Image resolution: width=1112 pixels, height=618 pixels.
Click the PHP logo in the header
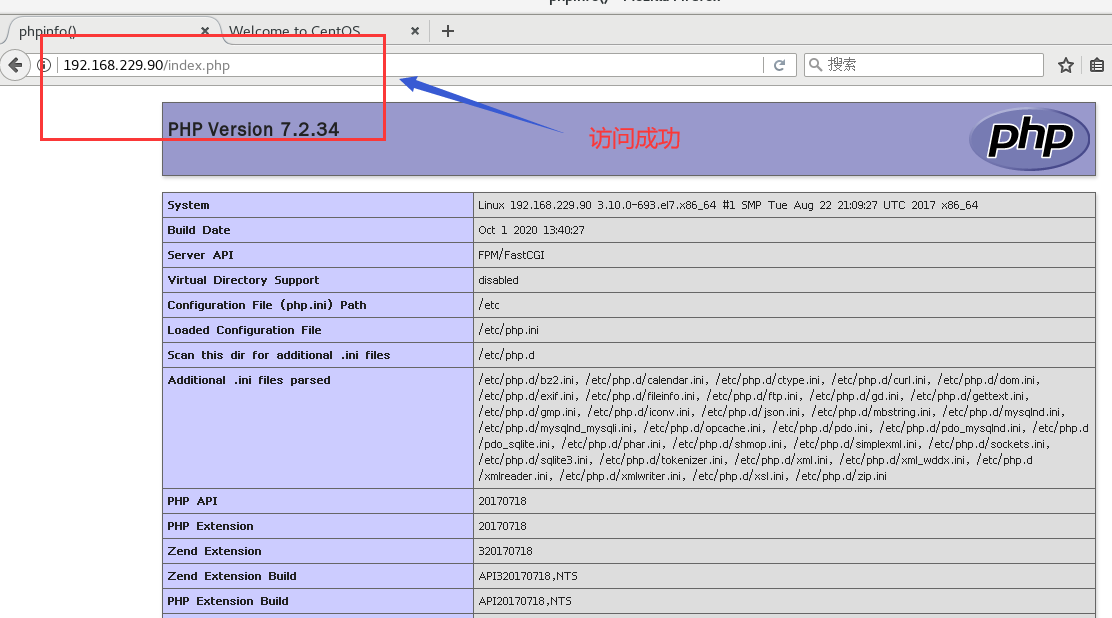1029,138
